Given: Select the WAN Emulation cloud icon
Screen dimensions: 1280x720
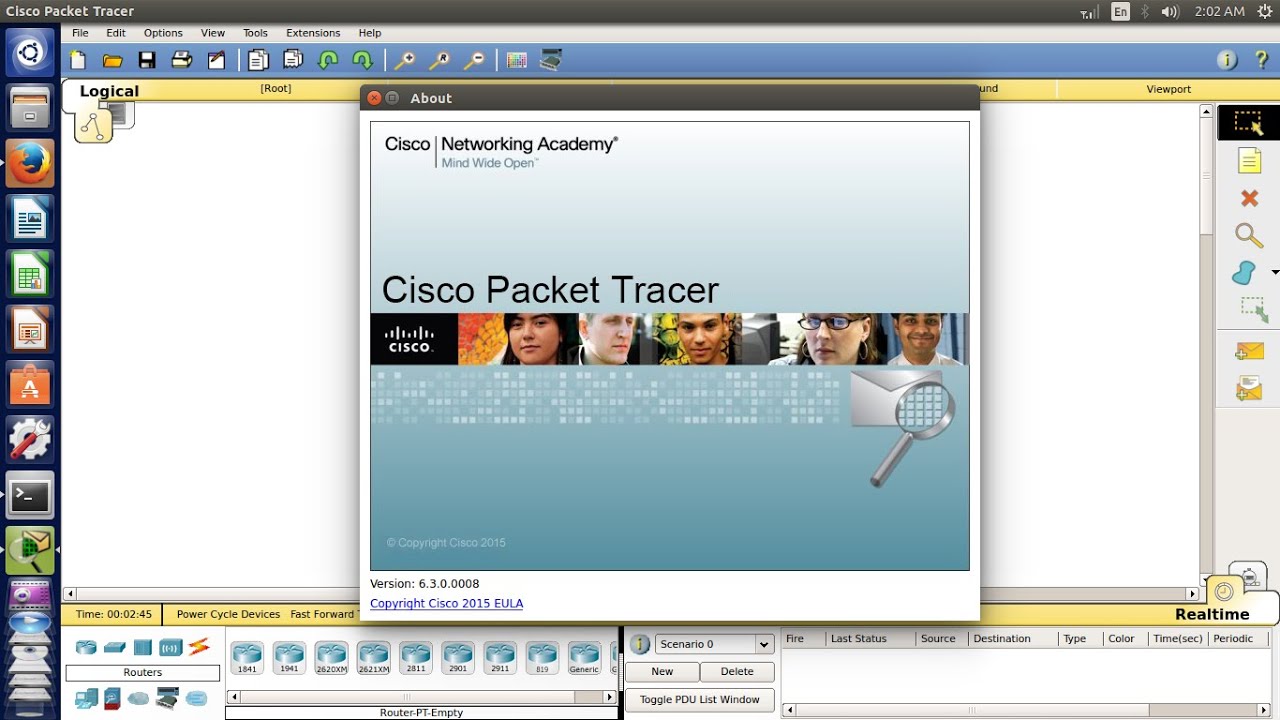Looking at the screenshot, I should tap(139, 698).
